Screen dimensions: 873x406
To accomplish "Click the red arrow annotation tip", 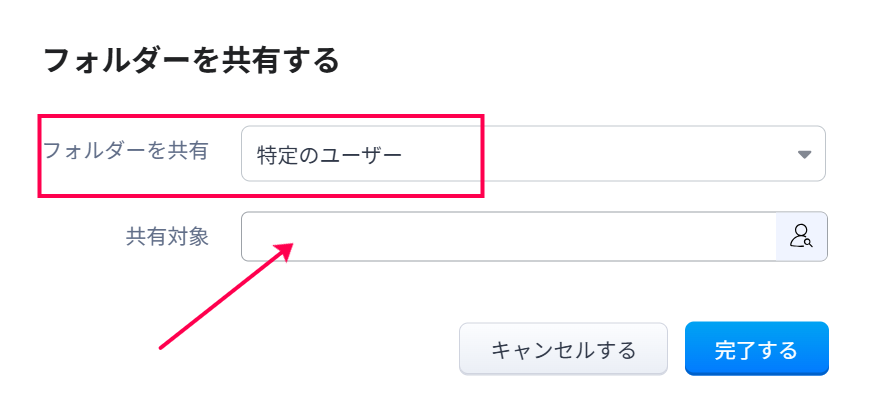I will tap(289, 243).
